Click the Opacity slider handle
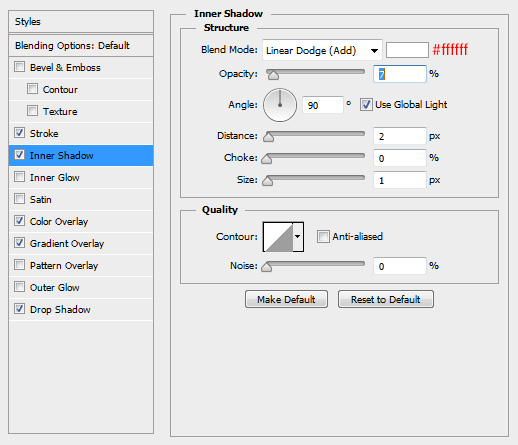518x445 pixels. (x=273, y=75)
